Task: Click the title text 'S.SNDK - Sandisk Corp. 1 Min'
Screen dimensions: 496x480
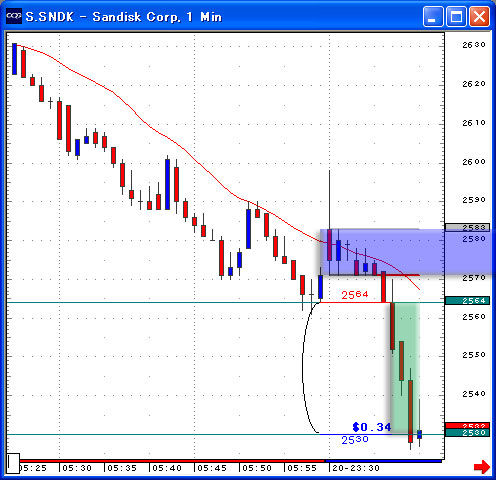Action: tap(124, 17)
